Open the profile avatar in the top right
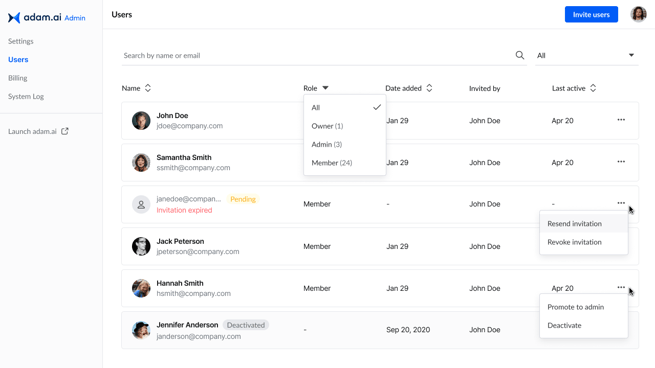This screenshot has height=368, width=655. (x=638, y=14)
